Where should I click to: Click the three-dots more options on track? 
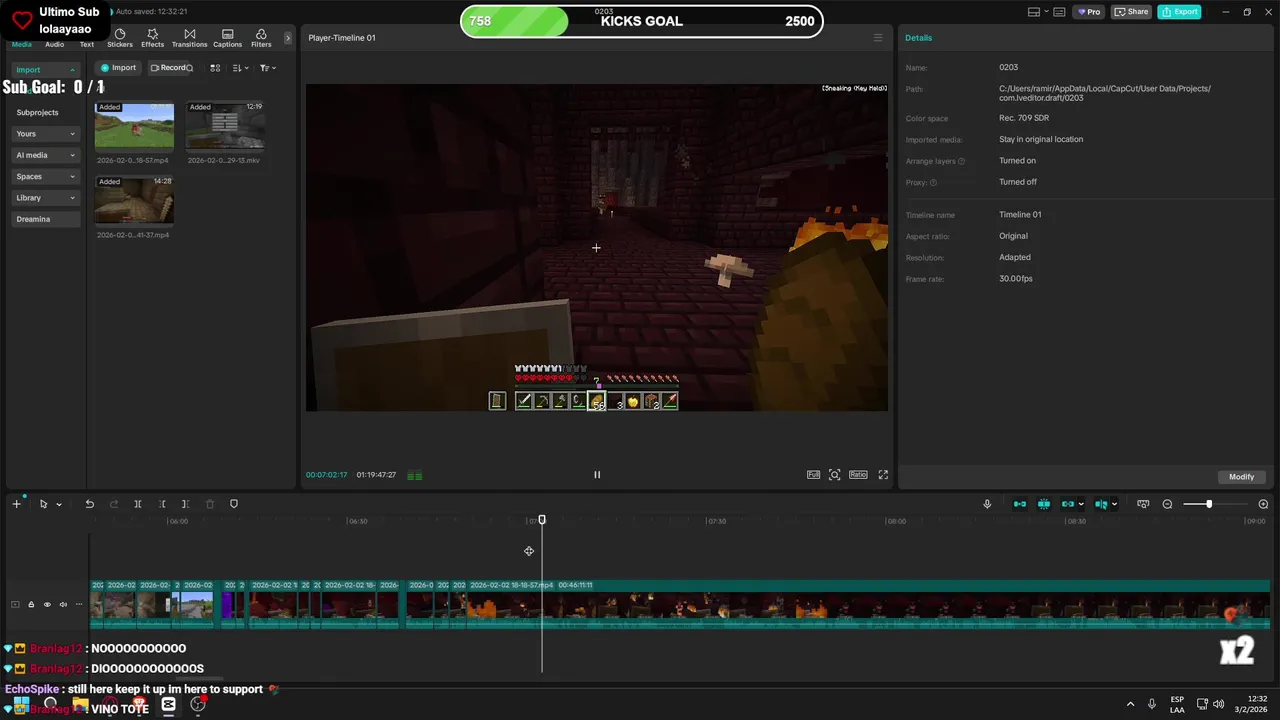point(79,604)
